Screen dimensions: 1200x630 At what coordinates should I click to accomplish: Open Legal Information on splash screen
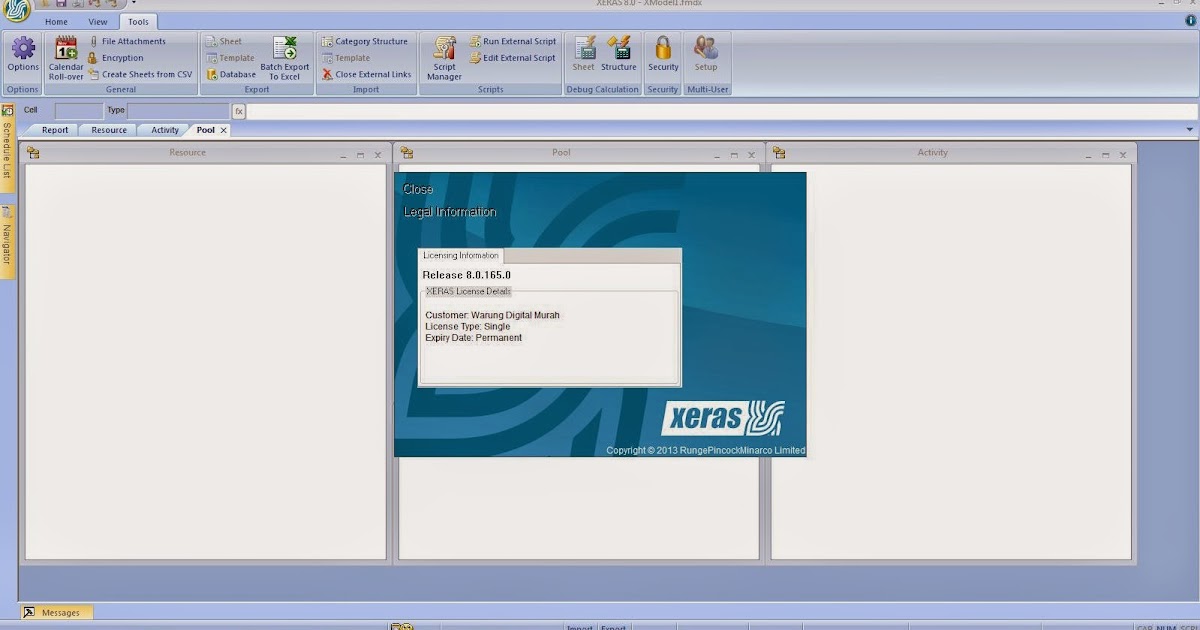pos(450,212)
